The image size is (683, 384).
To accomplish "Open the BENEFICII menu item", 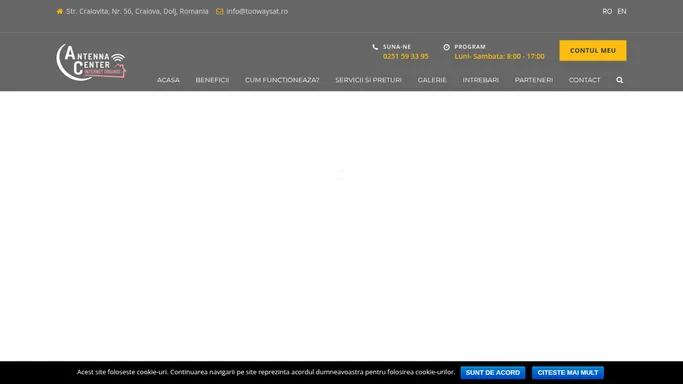I will [x=212, y=80].
